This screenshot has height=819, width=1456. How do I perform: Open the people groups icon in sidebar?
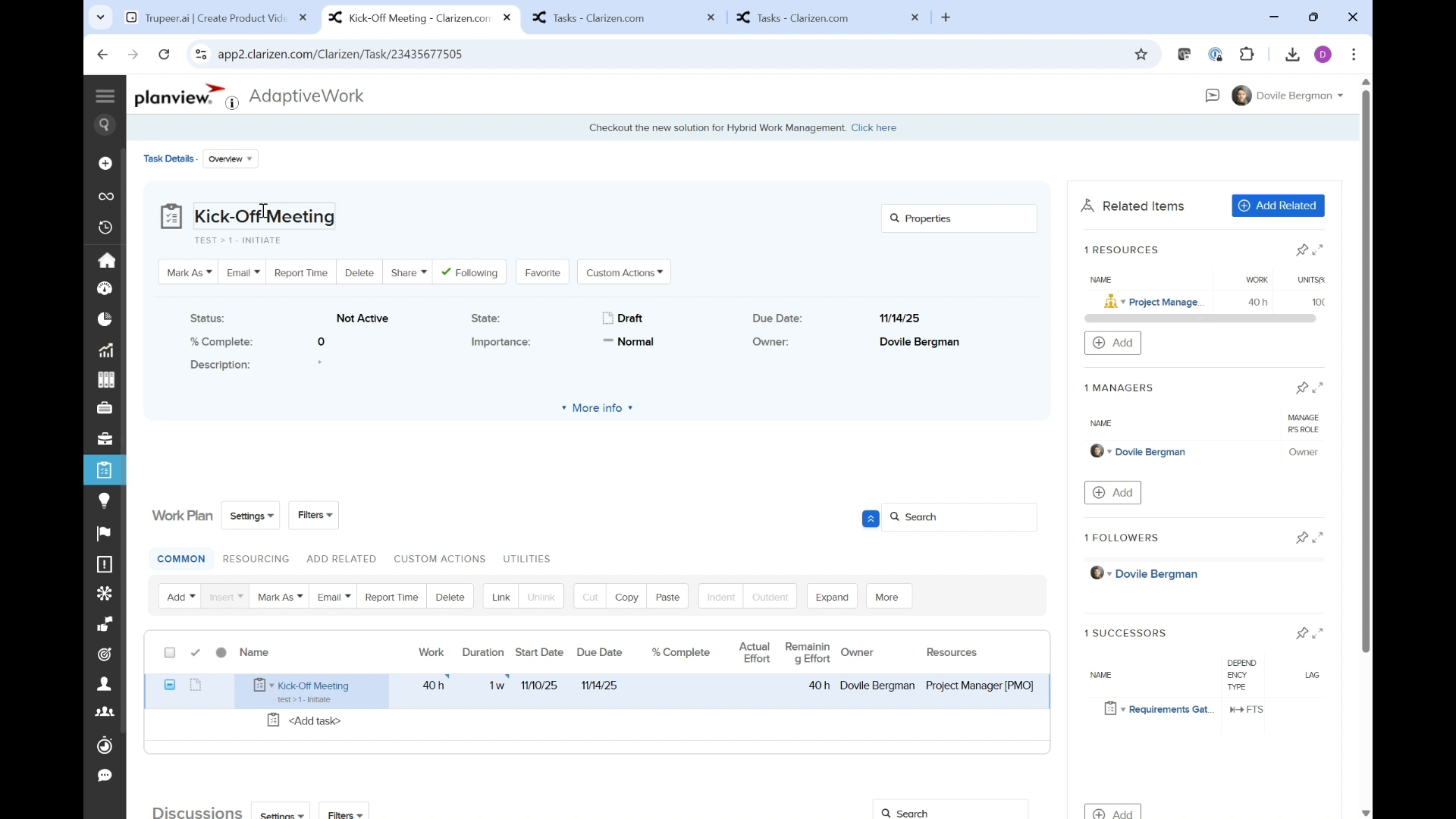[105, 711]
